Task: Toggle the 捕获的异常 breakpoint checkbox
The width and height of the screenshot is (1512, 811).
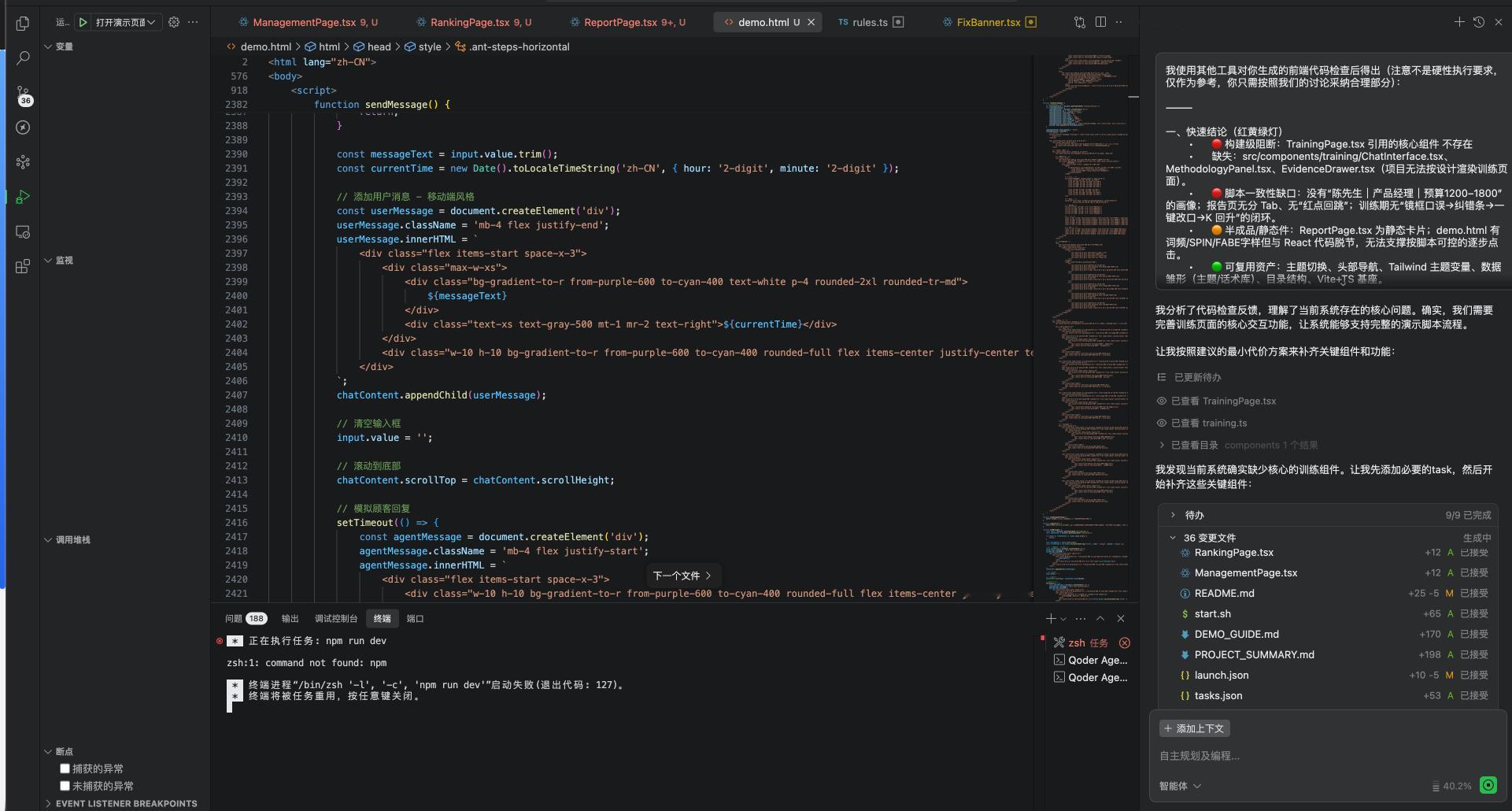Action: [x=65, y=768]
